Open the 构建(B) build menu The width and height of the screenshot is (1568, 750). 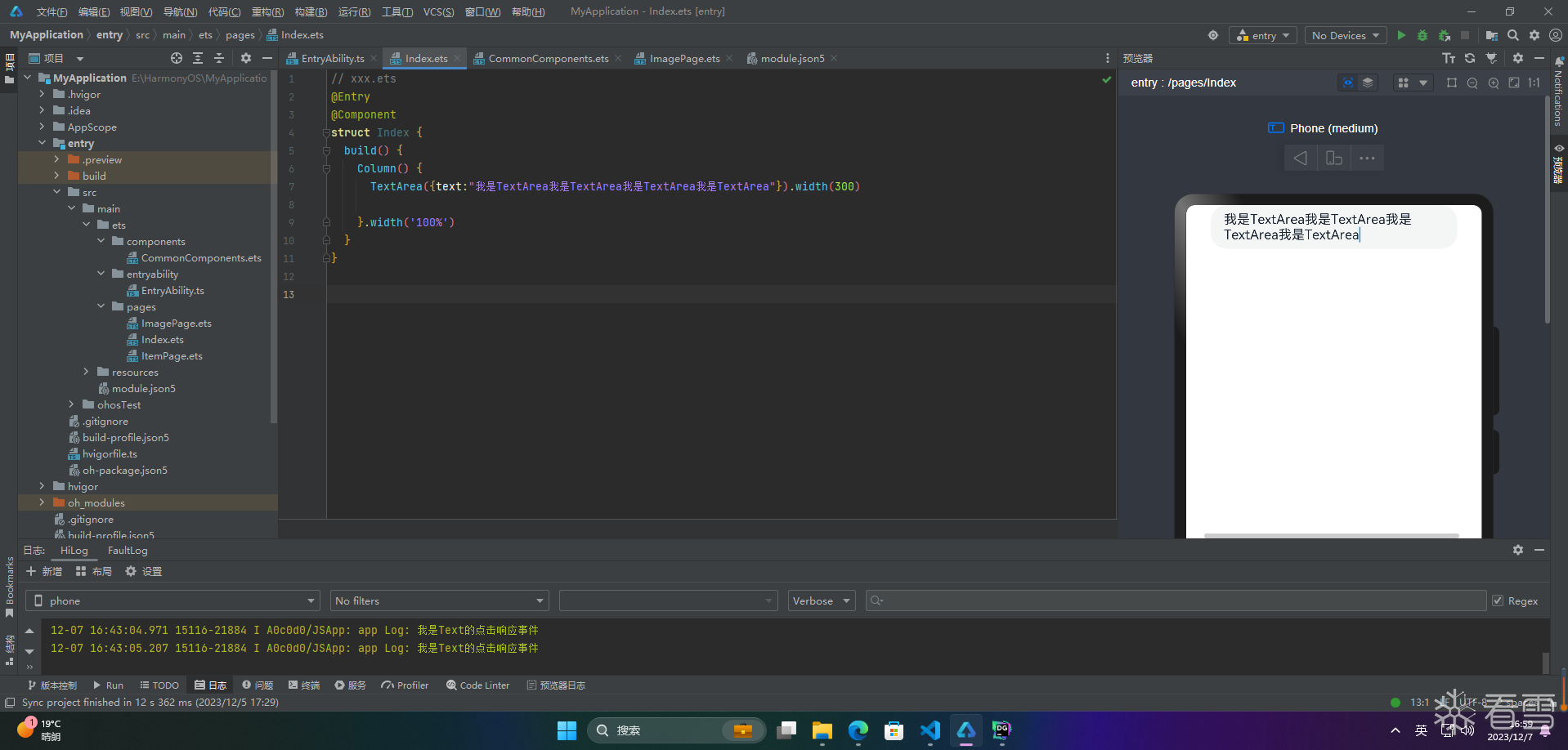click(x=311, y=11)
